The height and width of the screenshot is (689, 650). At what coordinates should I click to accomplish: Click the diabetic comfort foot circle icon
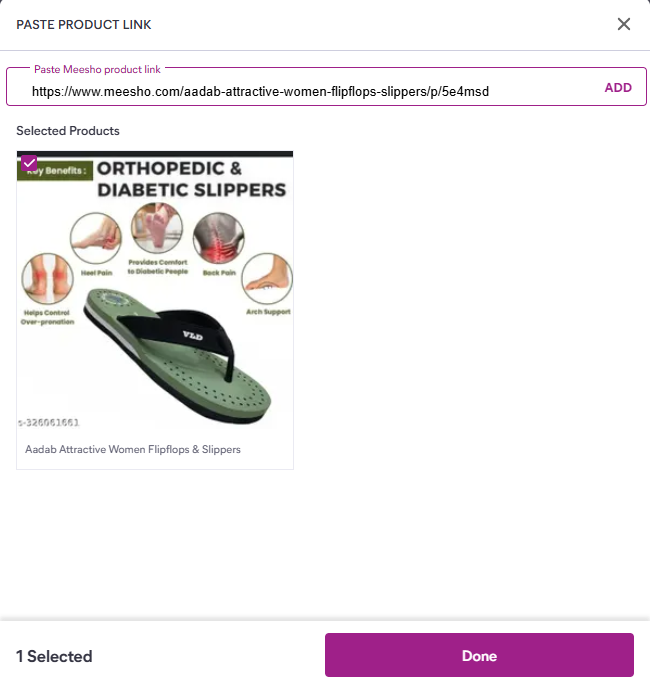pyautogui.click(x=157, y=228)
